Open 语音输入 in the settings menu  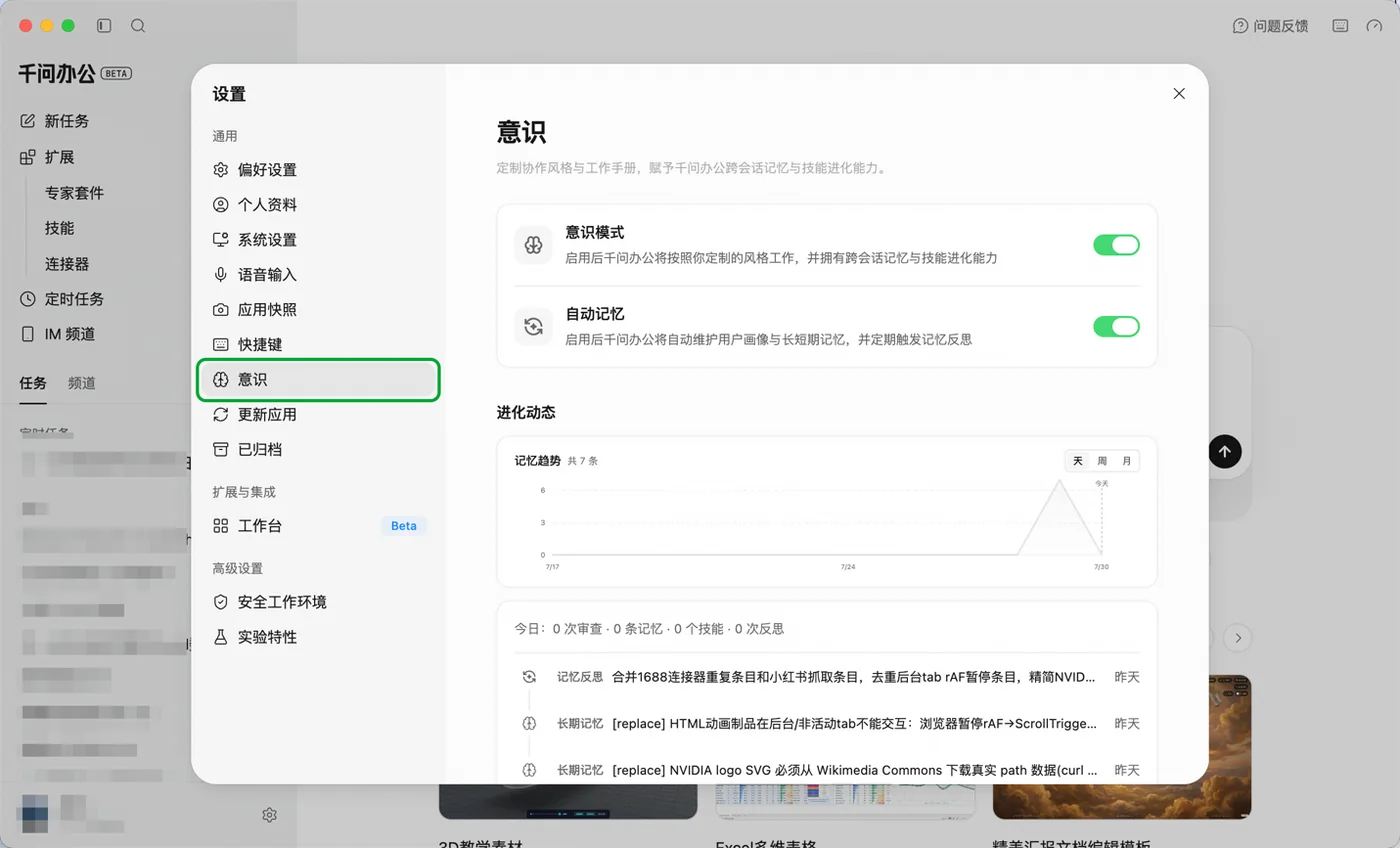[318, 275]
